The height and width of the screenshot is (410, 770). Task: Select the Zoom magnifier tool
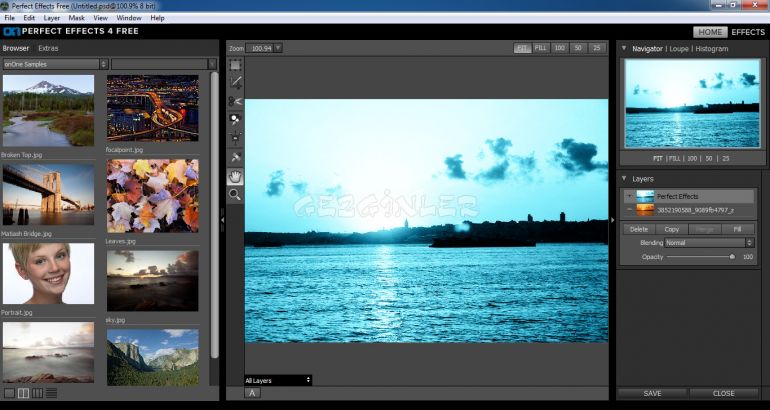tap(235, 196)
